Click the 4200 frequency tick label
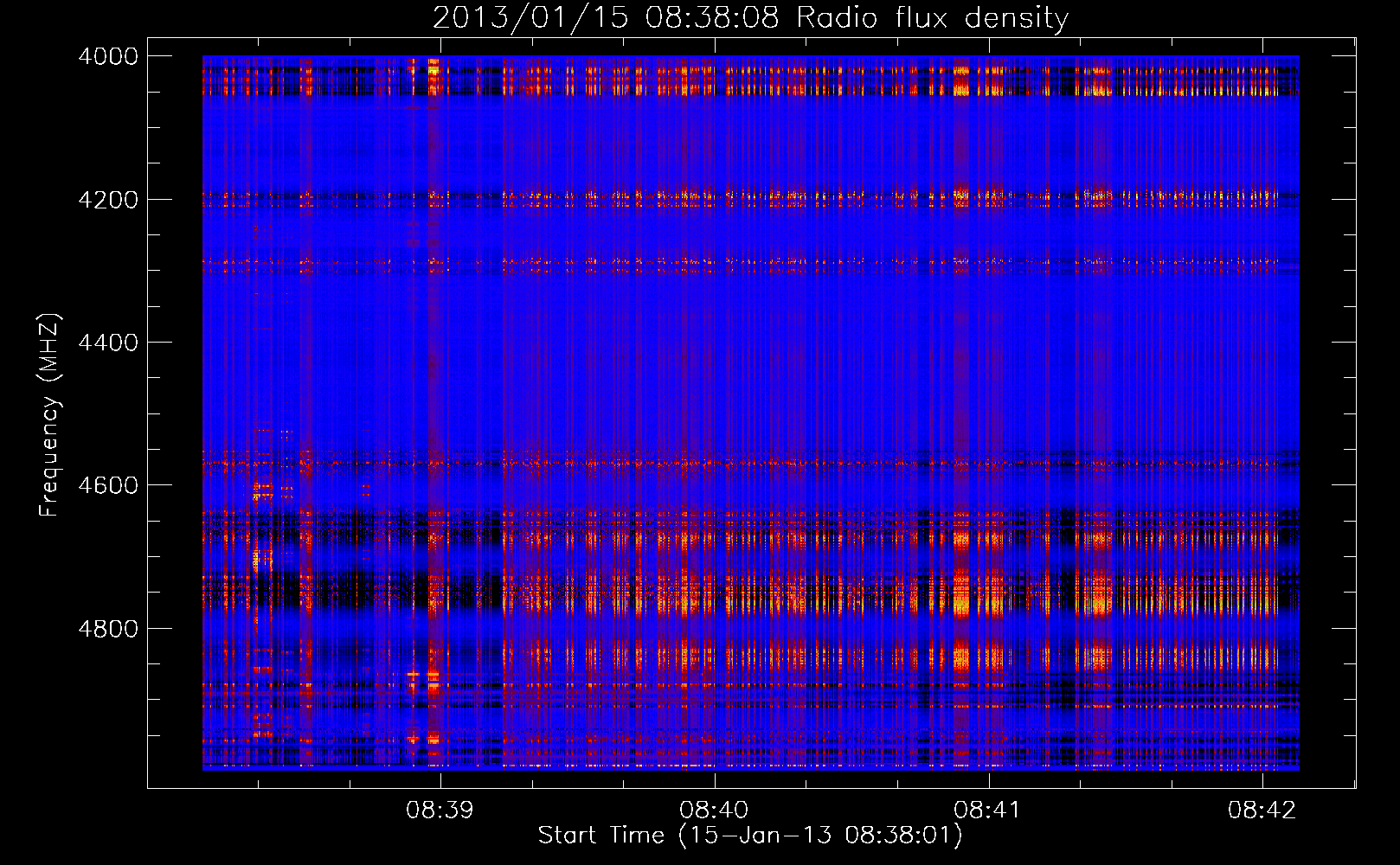Image resolution: width=1400 pixels, height=865 pixels. [x=108, y=200]
